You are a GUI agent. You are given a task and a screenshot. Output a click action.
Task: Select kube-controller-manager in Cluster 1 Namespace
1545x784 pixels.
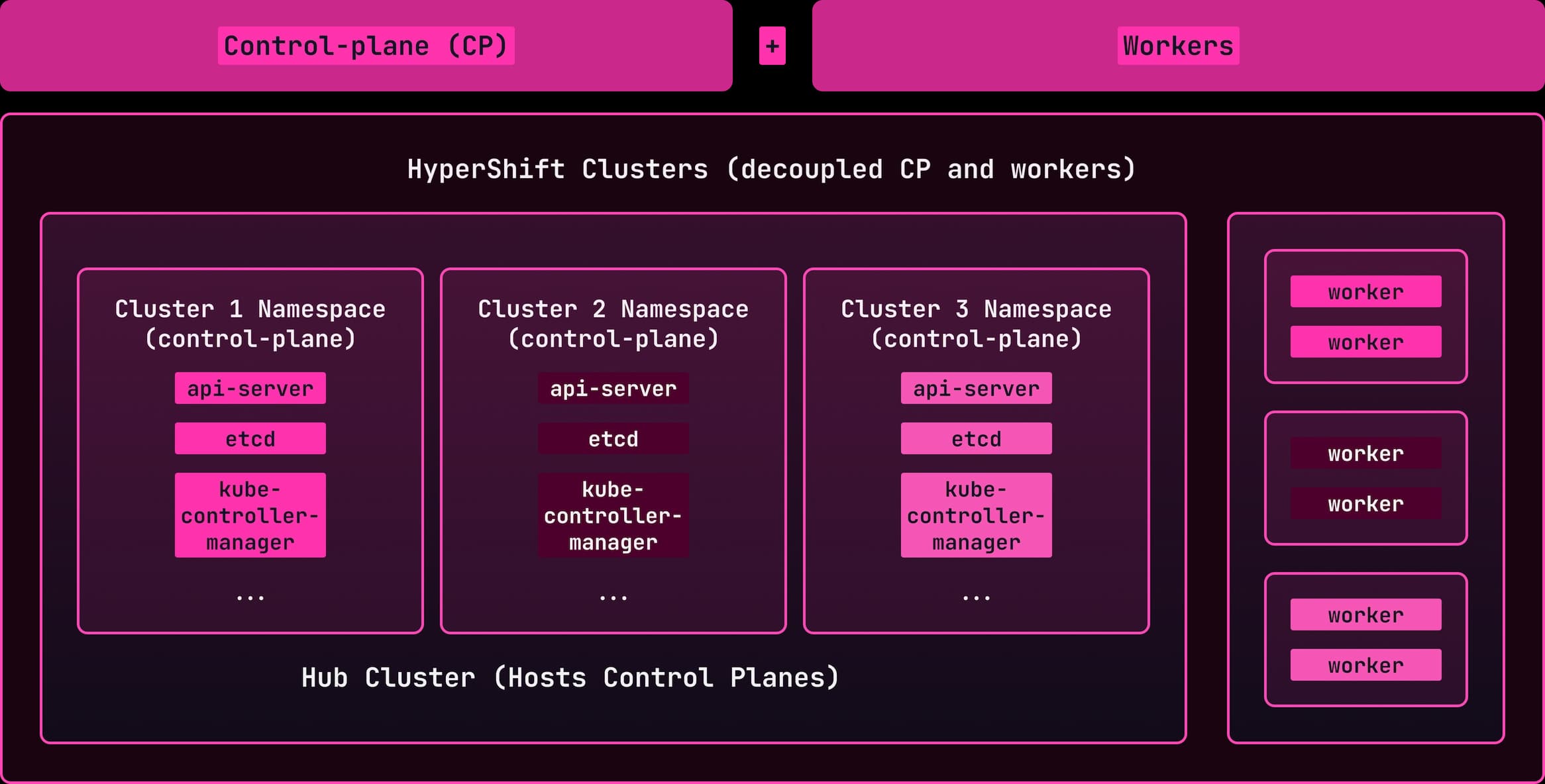pyautogui.click(x=250, y=515)
